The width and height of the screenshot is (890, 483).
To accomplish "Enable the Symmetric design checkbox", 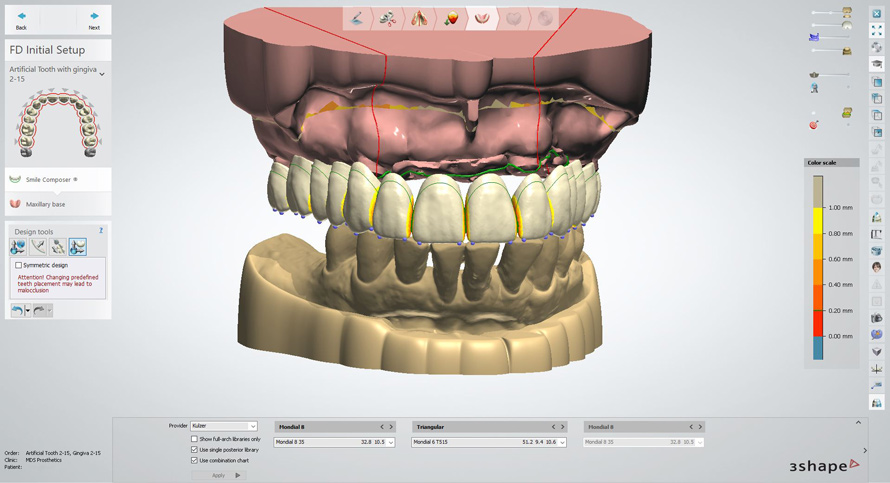I will pos(19,265).
